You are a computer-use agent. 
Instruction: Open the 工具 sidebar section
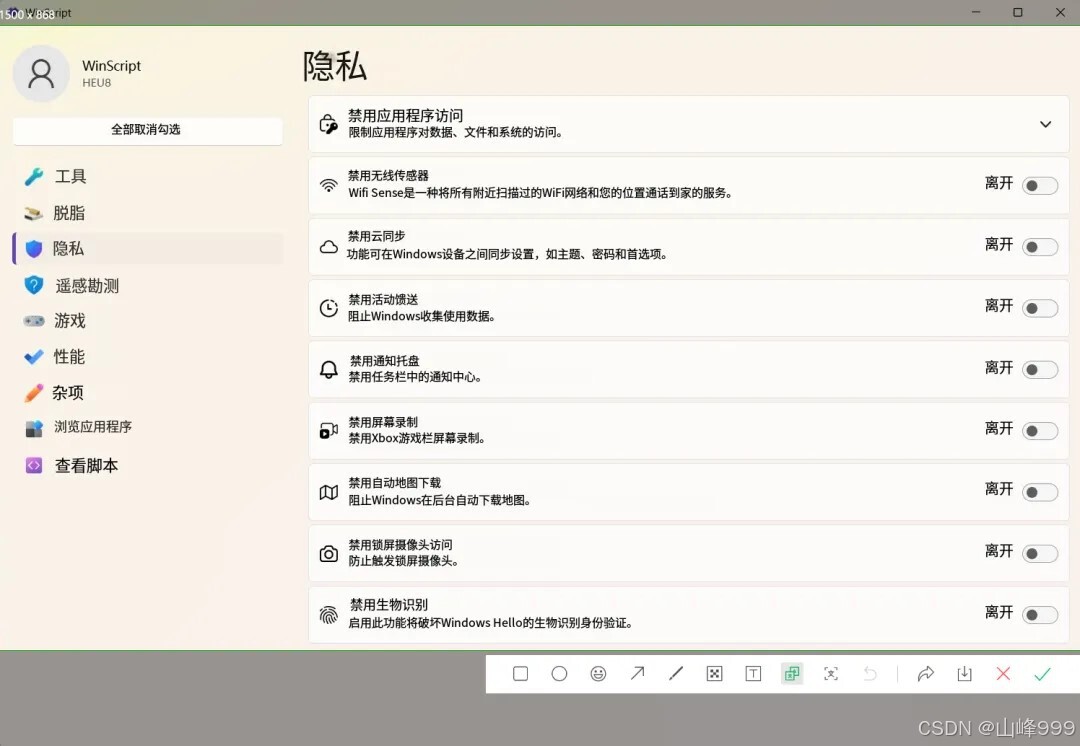147,176
